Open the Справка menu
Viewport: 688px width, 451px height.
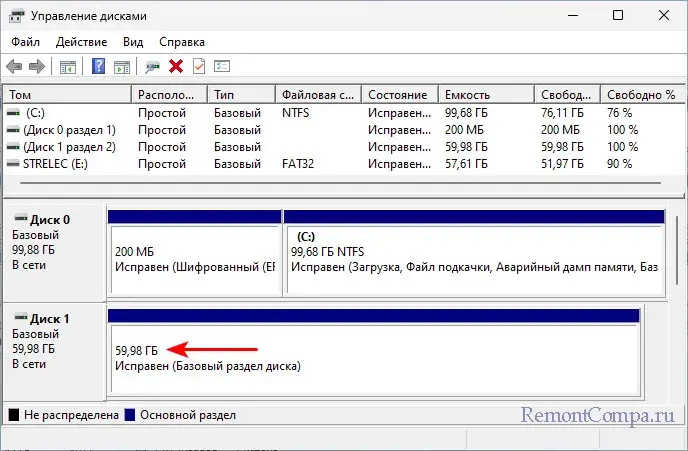pyautogui.click(x=182, y=42)
